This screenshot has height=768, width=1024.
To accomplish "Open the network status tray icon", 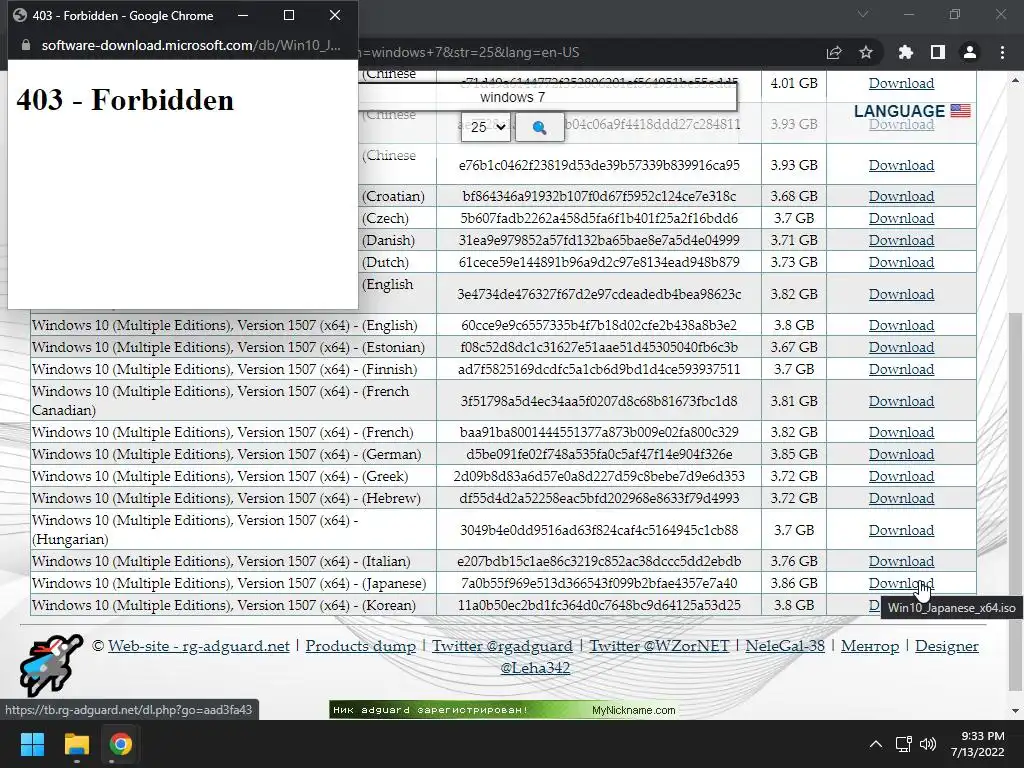I will pos(904,744).
